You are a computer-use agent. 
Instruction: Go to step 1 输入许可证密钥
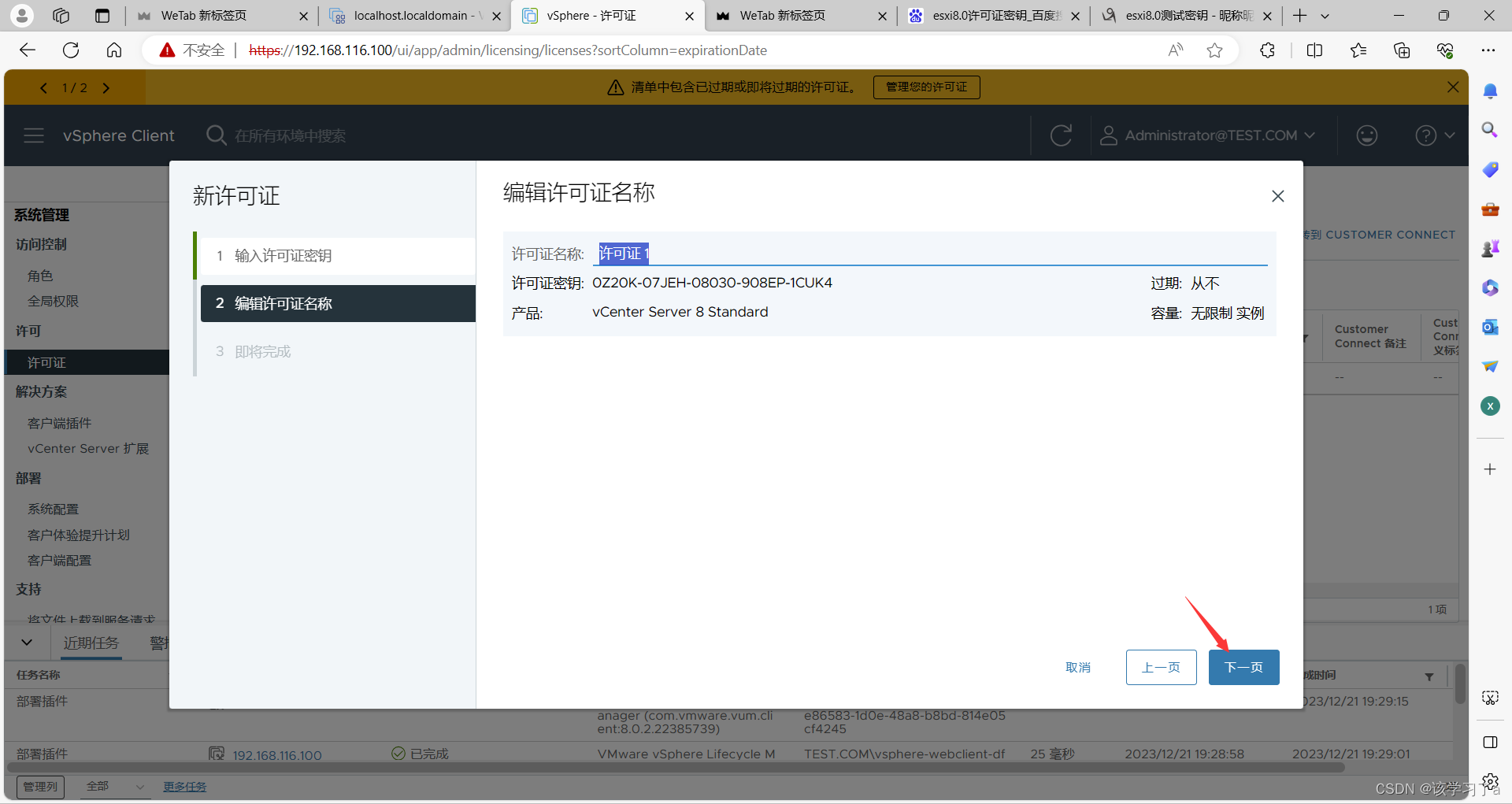(x=338, y=256)
